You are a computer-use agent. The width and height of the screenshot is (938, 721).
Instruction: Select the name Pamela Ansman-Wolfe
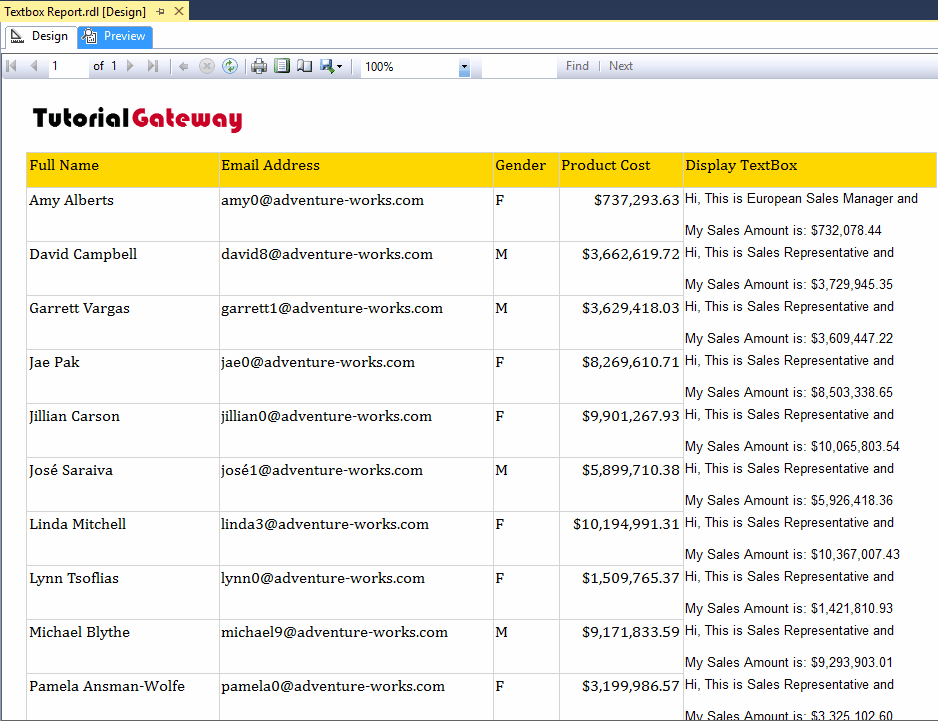tap(107, 686)
